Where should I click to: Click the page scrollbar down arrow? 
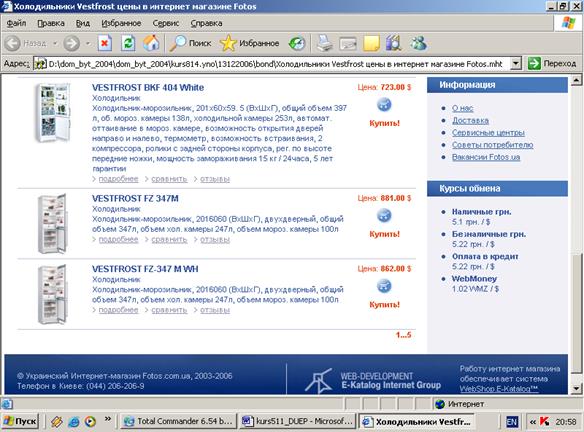(x=576, y=388)
